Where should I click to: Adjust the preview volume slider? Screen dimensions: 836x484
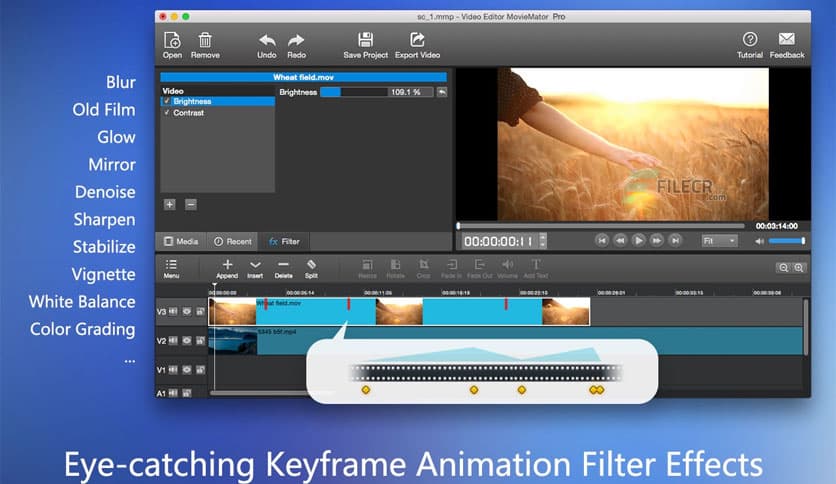[x=786, y=241]
